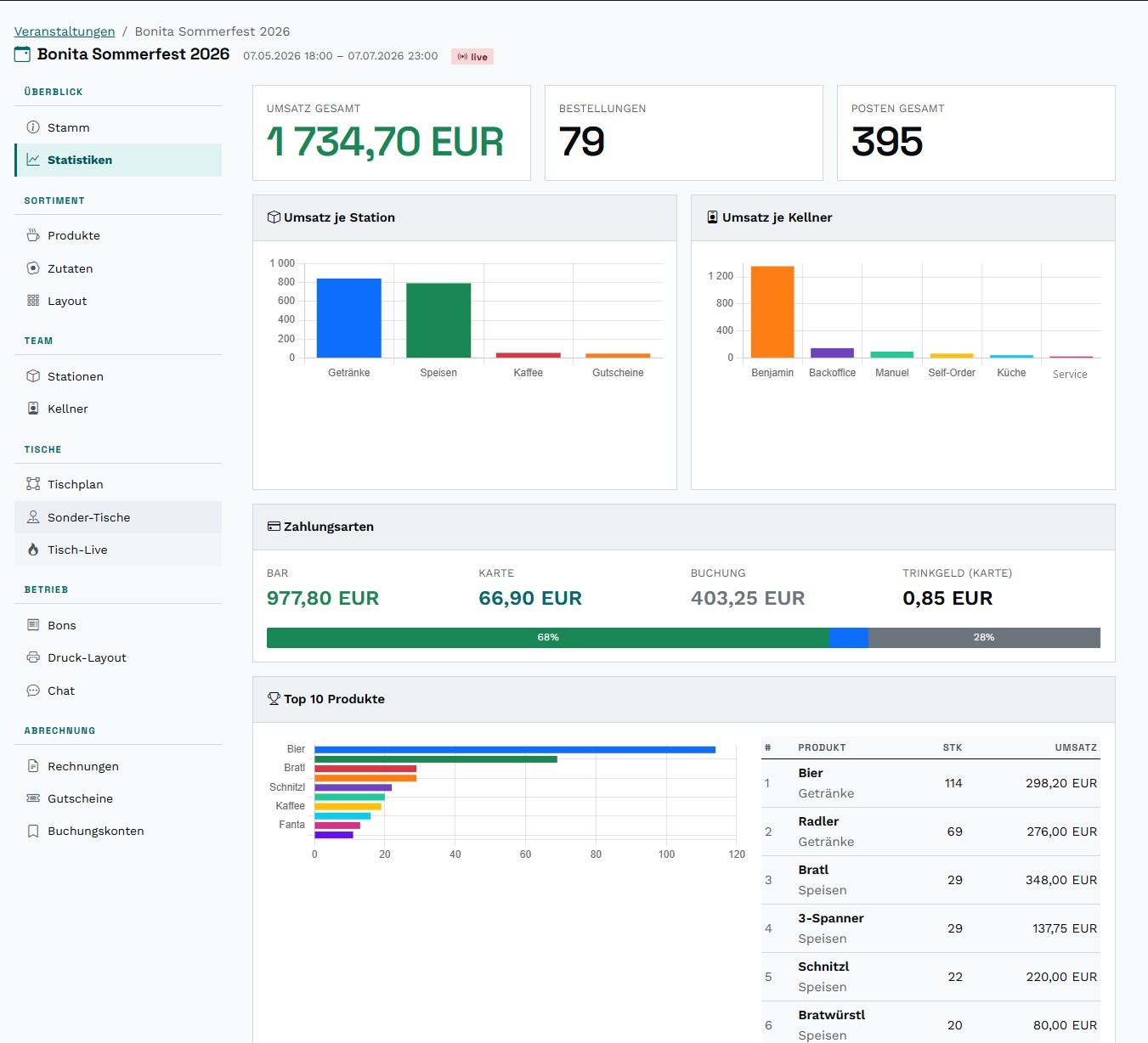The height and width of the screenshot is (1043, 1148).
Task: Click the orange Benjamin waiter bar
Action: (772, 312)
